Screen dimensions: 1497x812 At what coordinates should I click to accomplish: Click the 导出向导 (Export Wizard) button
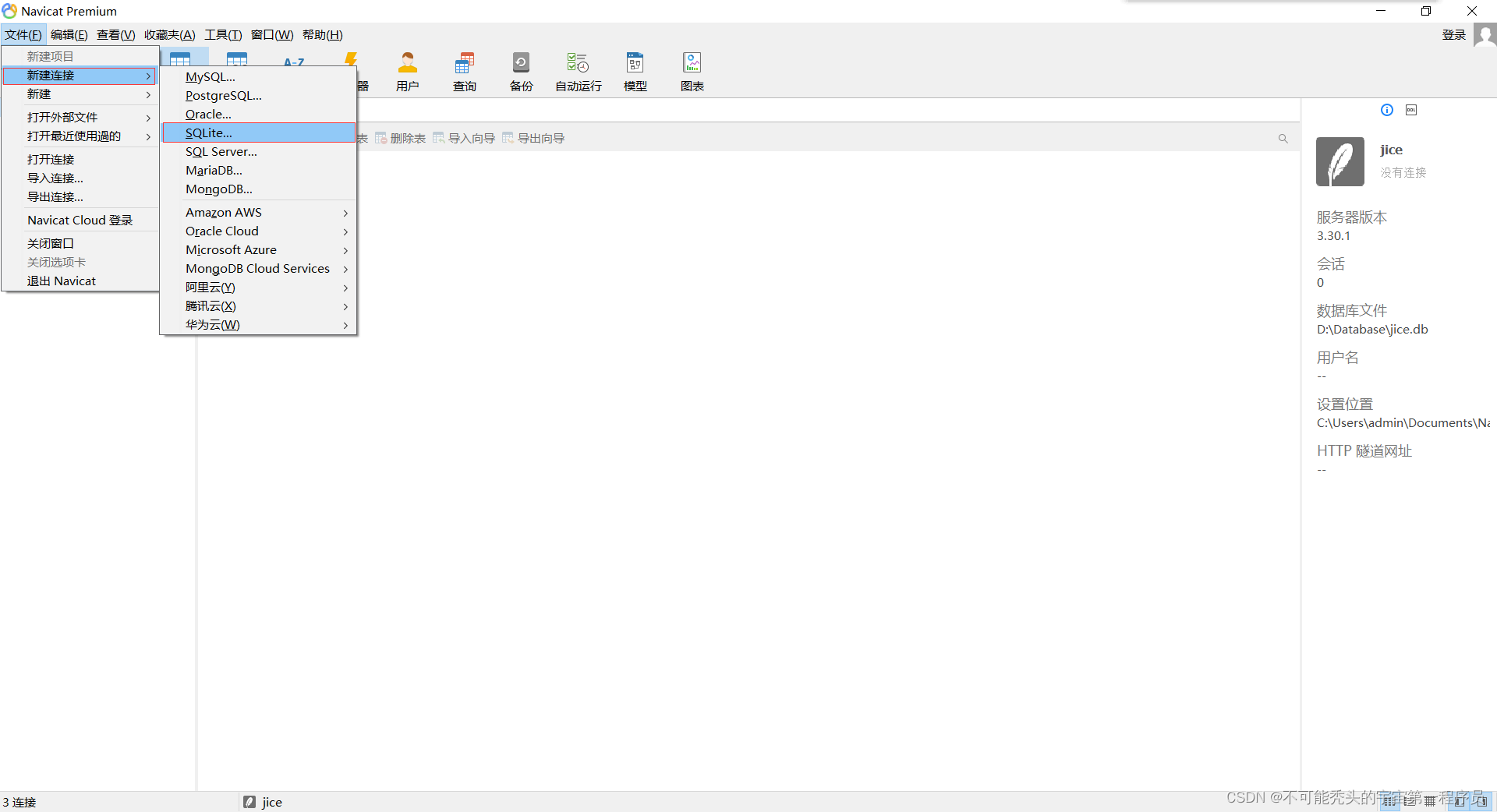point(533,138)
